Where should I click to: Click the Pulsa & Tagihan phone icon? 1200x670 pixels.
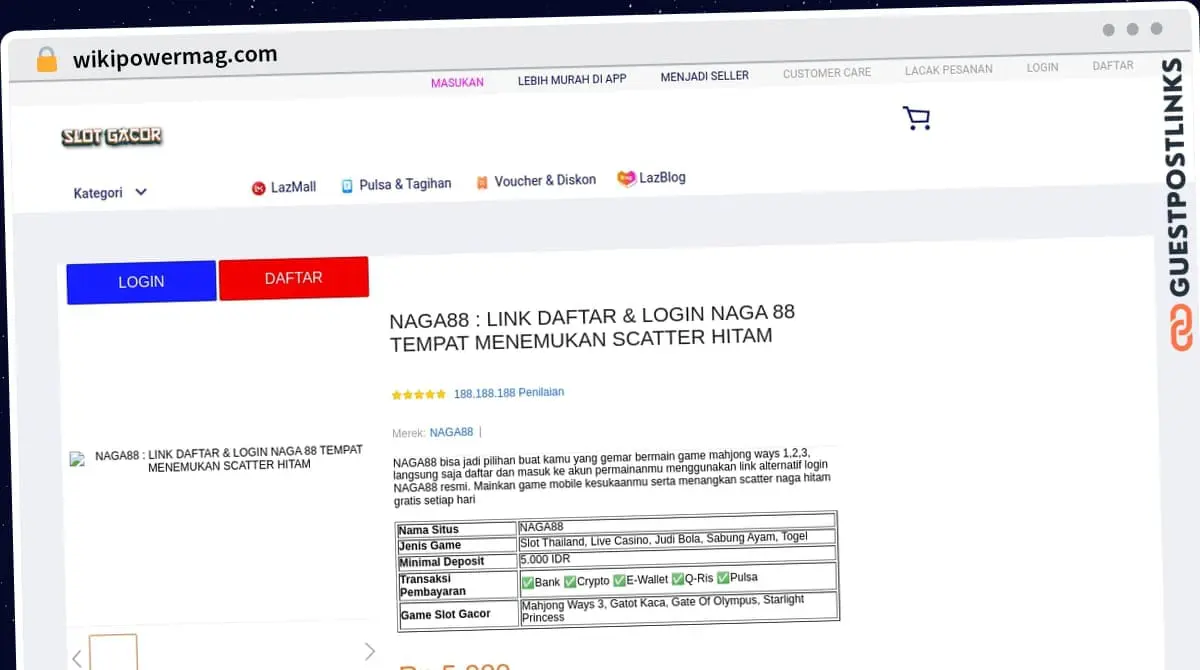(347, 186)
